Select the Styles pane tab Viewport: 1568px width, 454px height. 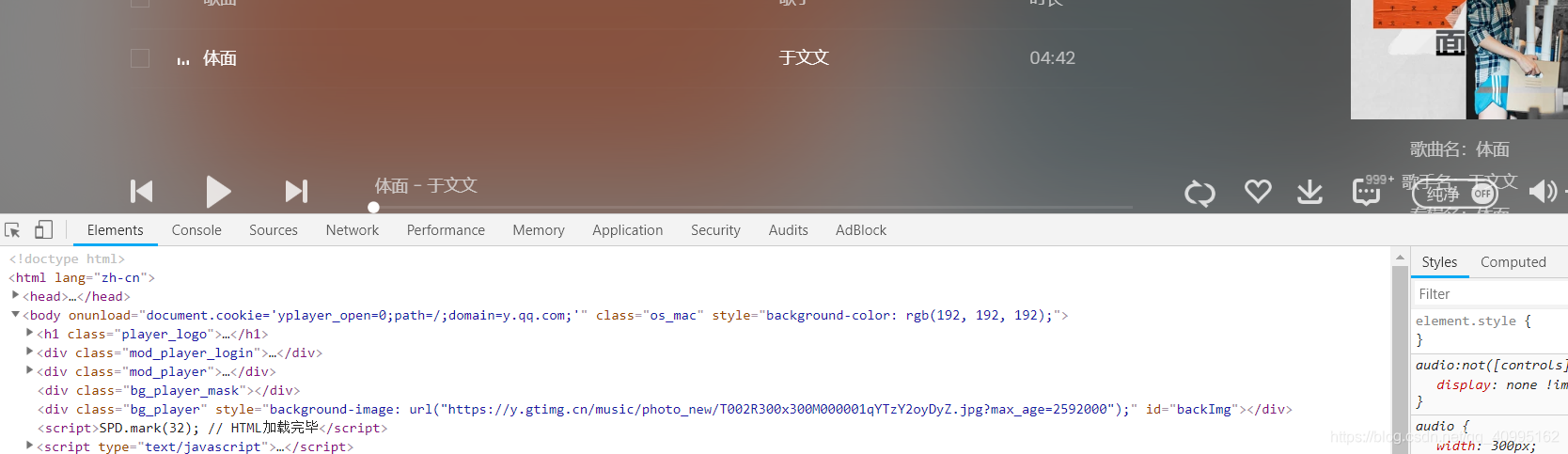(1439, 262)
